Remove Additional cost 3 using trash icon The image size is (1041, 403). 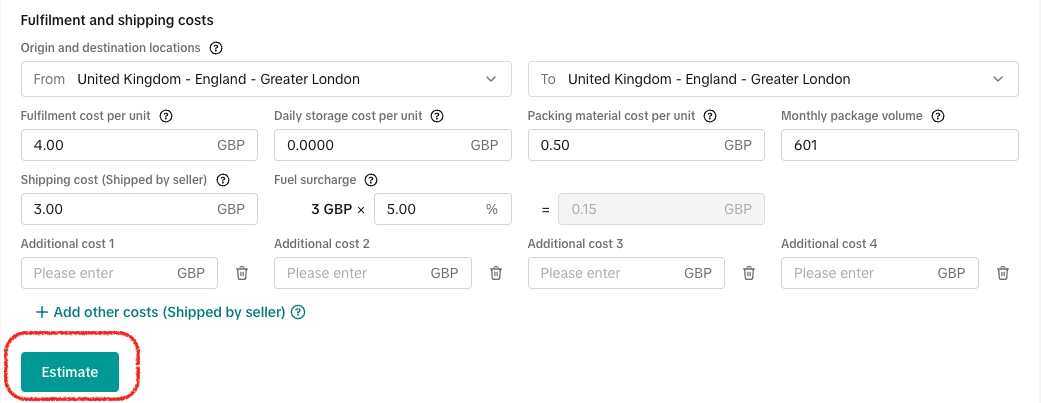pyautogui.click(x=749, y=273)
